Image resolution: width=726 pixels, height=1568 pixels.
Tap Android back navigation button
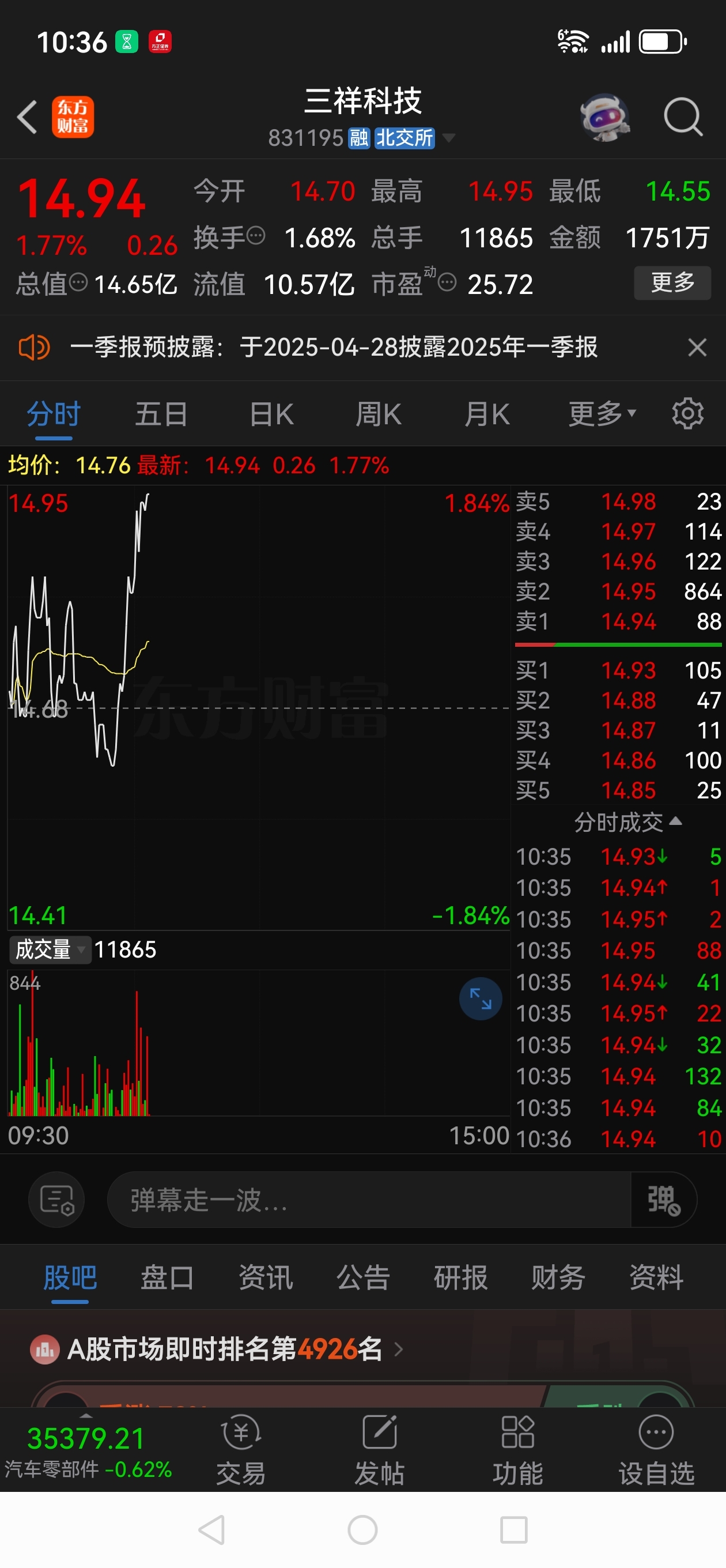[x=213, y=1529]
